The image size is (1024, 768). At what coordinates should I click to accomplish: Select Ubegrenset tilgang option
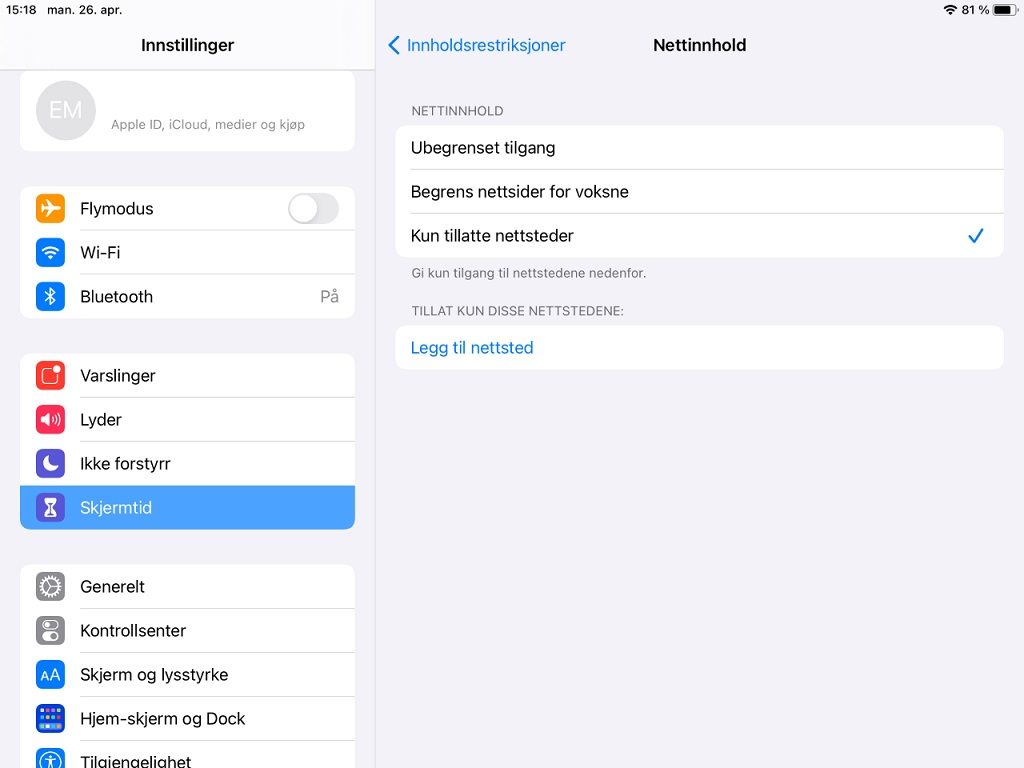coord(699,148)
